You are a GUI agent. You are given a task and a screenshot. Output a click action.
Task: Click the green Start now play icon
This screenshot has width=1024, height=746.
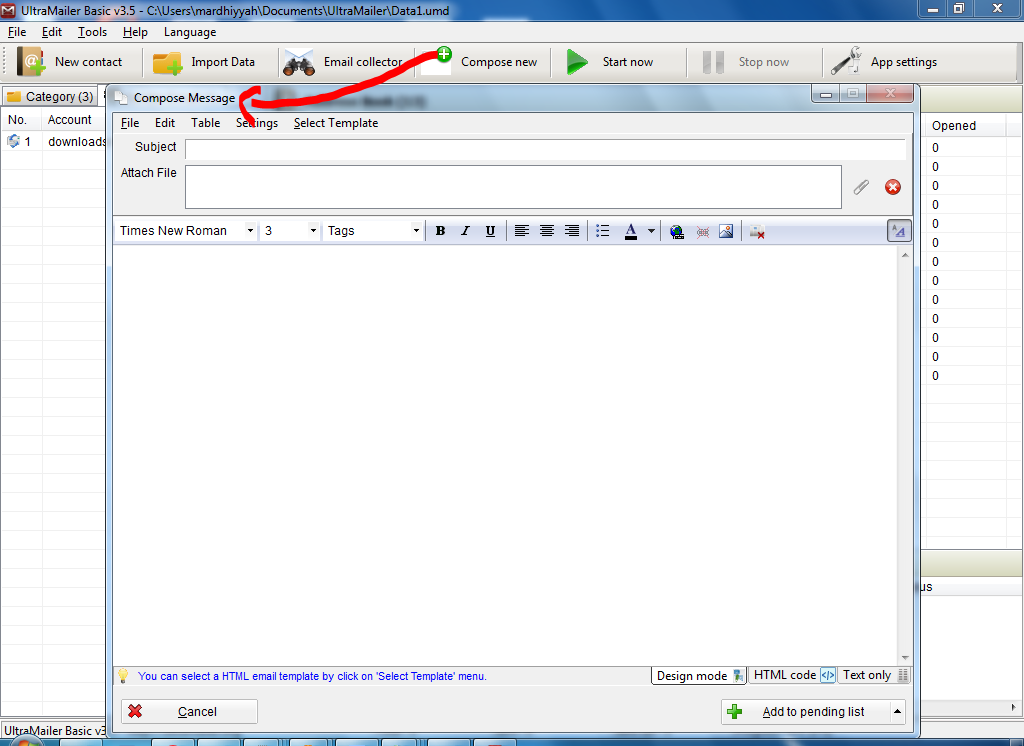coord(577,62)
